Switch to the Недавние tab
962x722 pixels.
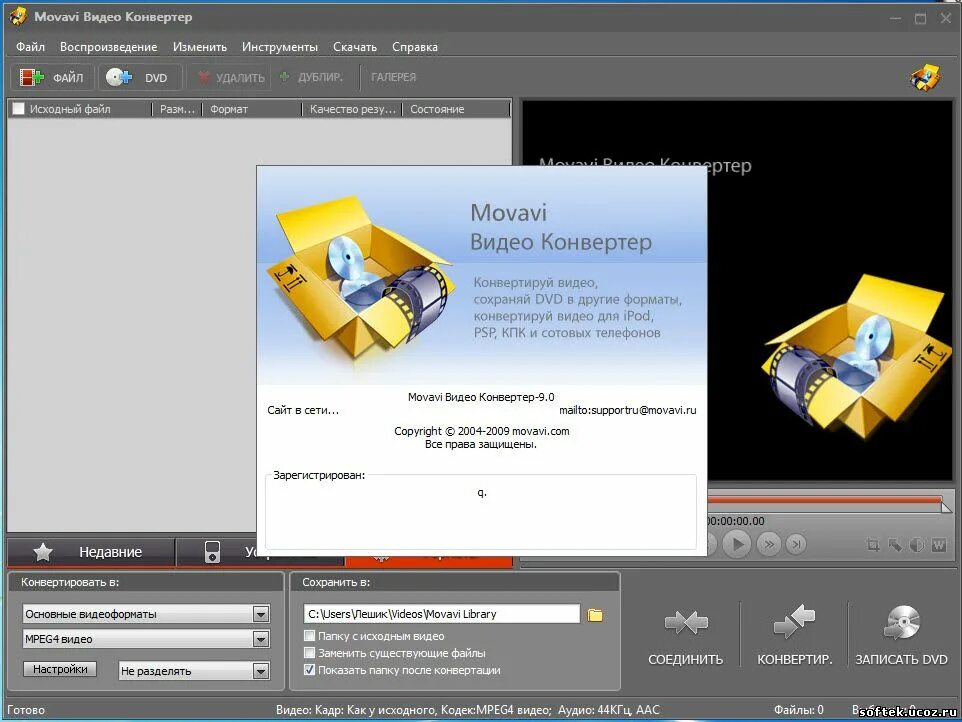pyautogui.click(x=91, y=552)
